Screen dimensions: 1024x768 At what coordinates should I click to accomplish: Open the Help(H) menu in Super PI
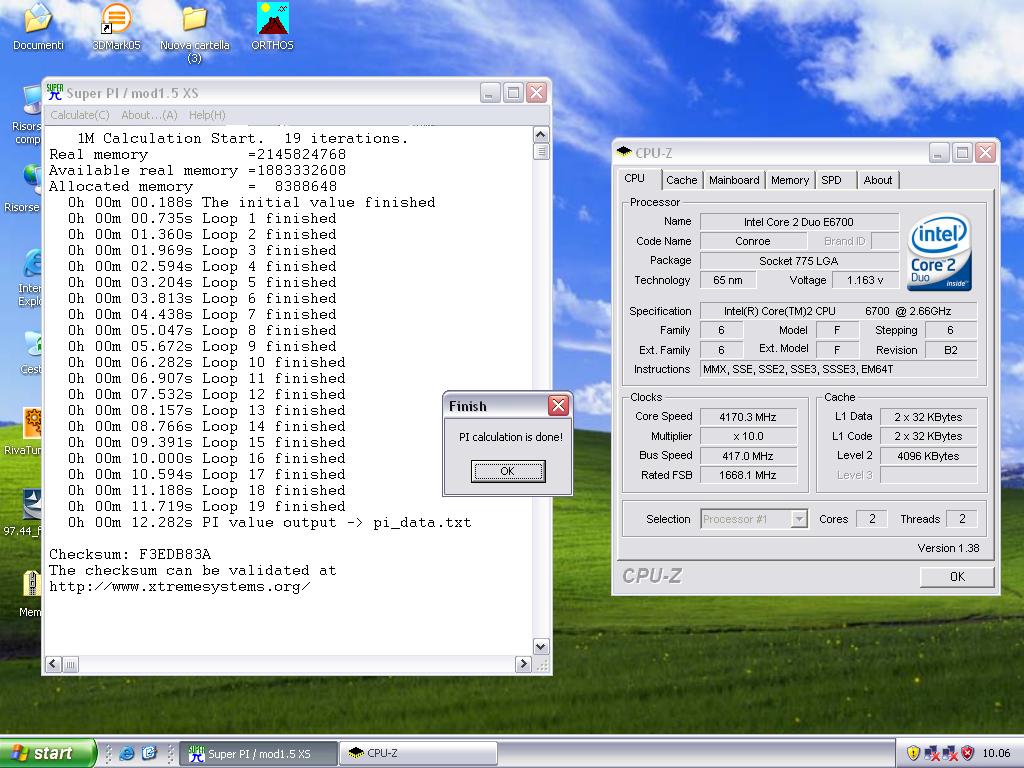click(207, 115)
